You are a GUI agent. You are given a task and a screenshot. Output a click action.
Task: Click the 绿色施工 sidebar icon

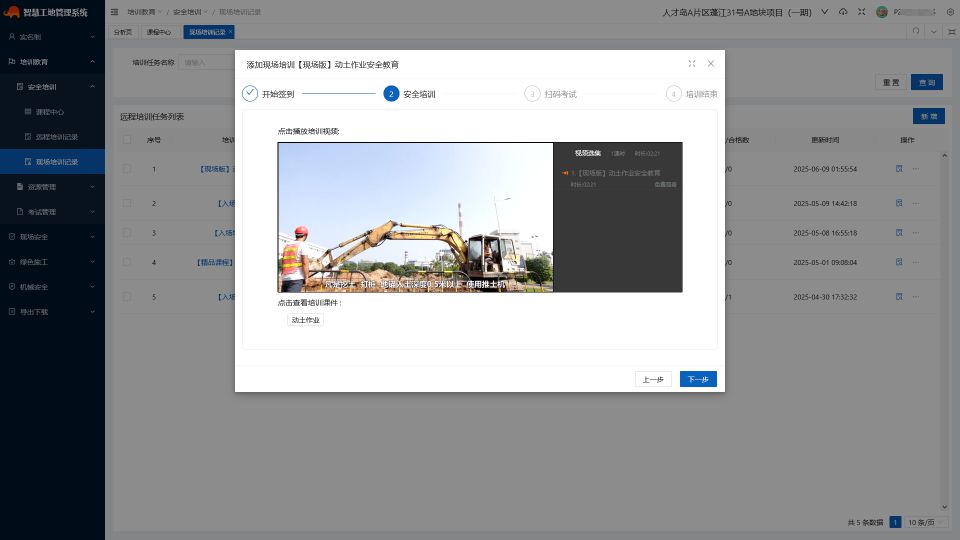(x=12, y=261)
